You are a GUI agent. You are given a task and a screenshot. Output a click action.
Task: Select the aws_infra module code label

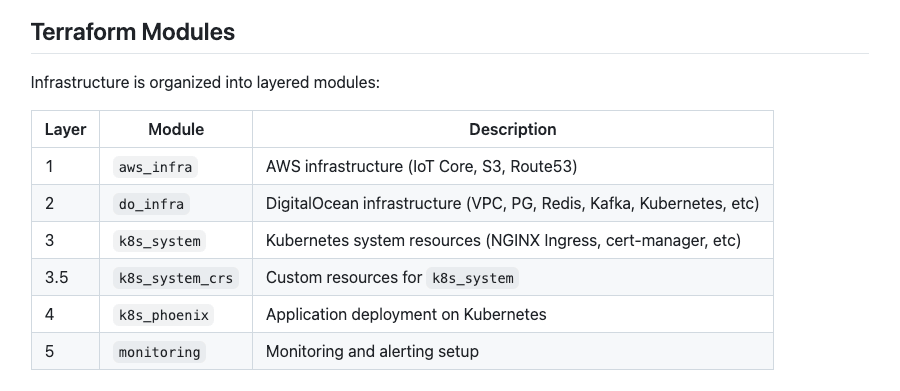[155, 167]
